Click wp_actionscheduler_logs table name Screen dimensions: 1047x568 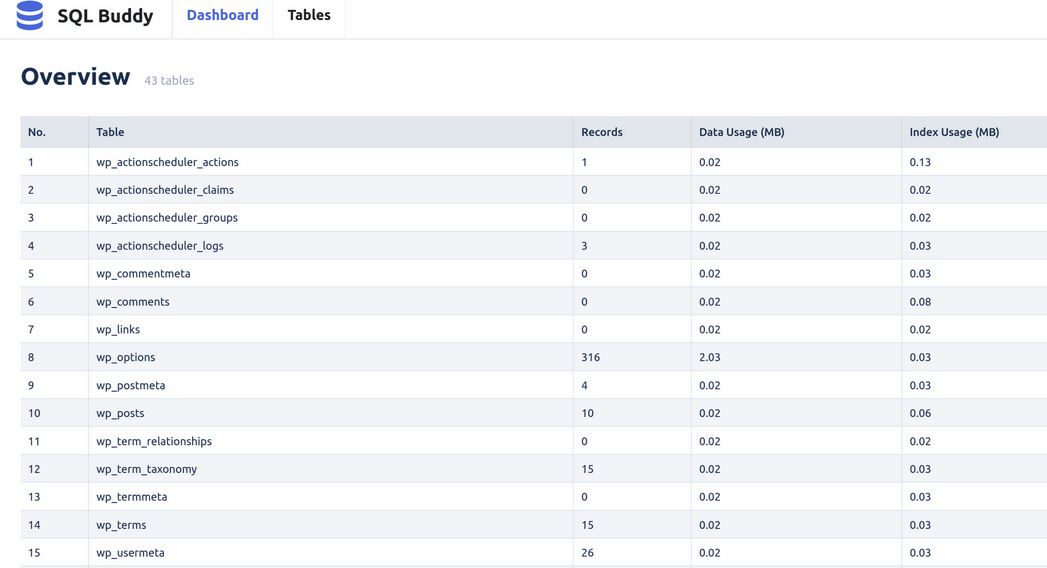160,246
